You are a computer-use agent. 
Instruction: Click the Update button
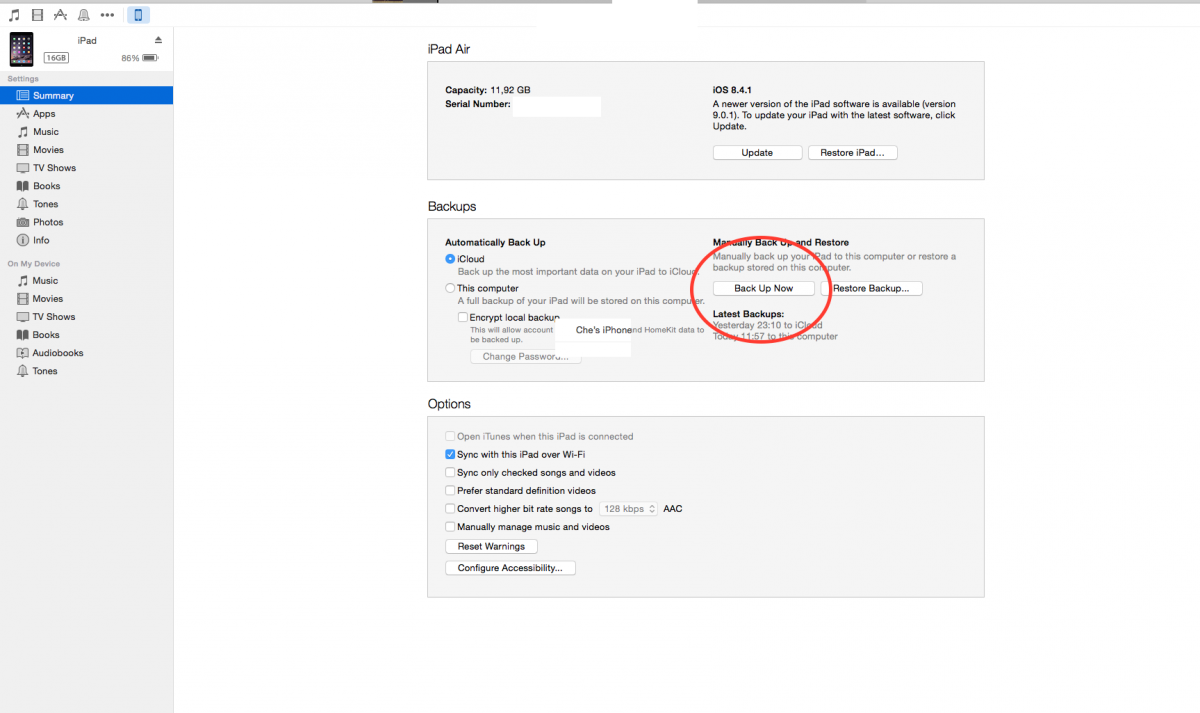(757, 153)
